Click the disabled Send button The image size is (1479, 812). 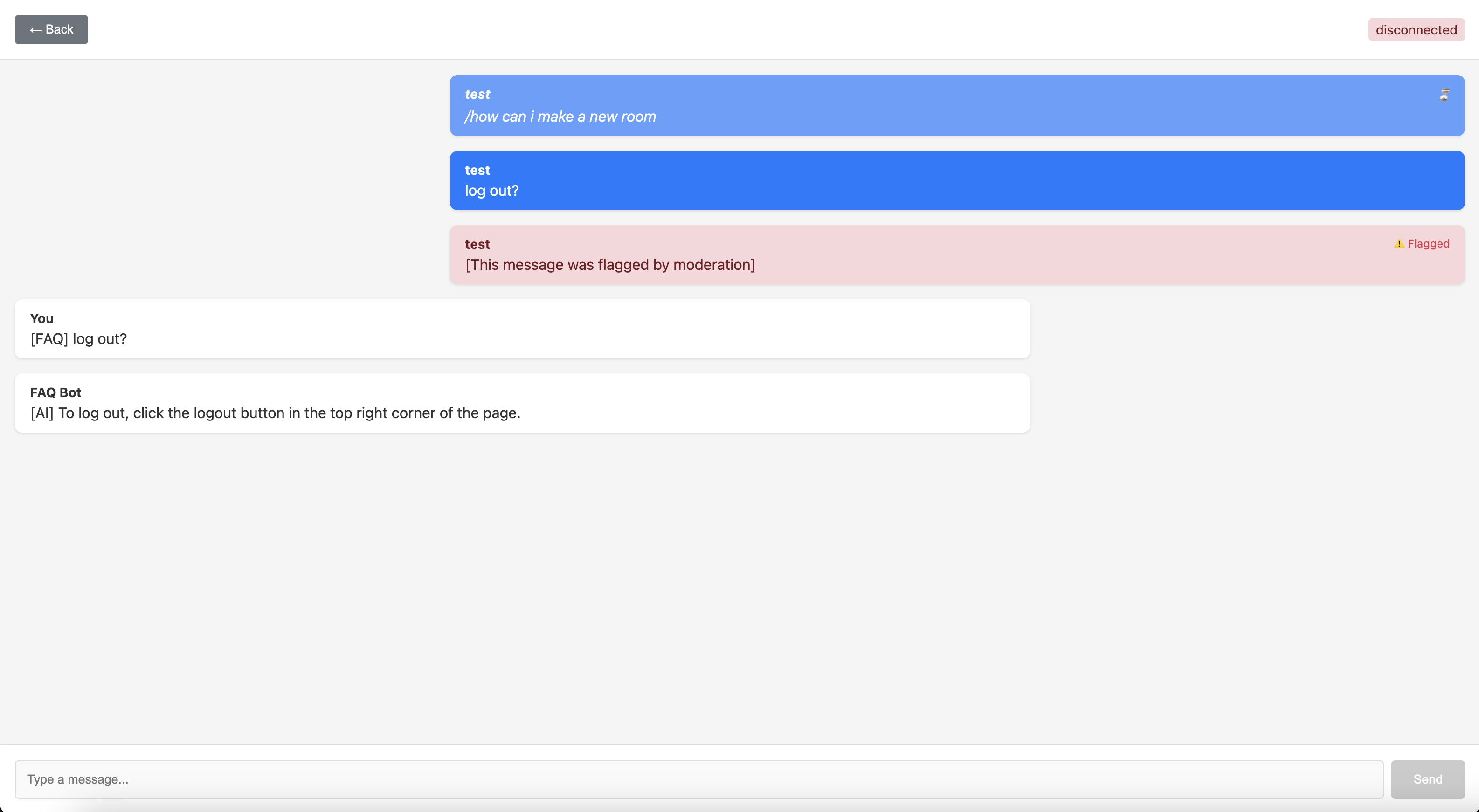point(1427,779)
